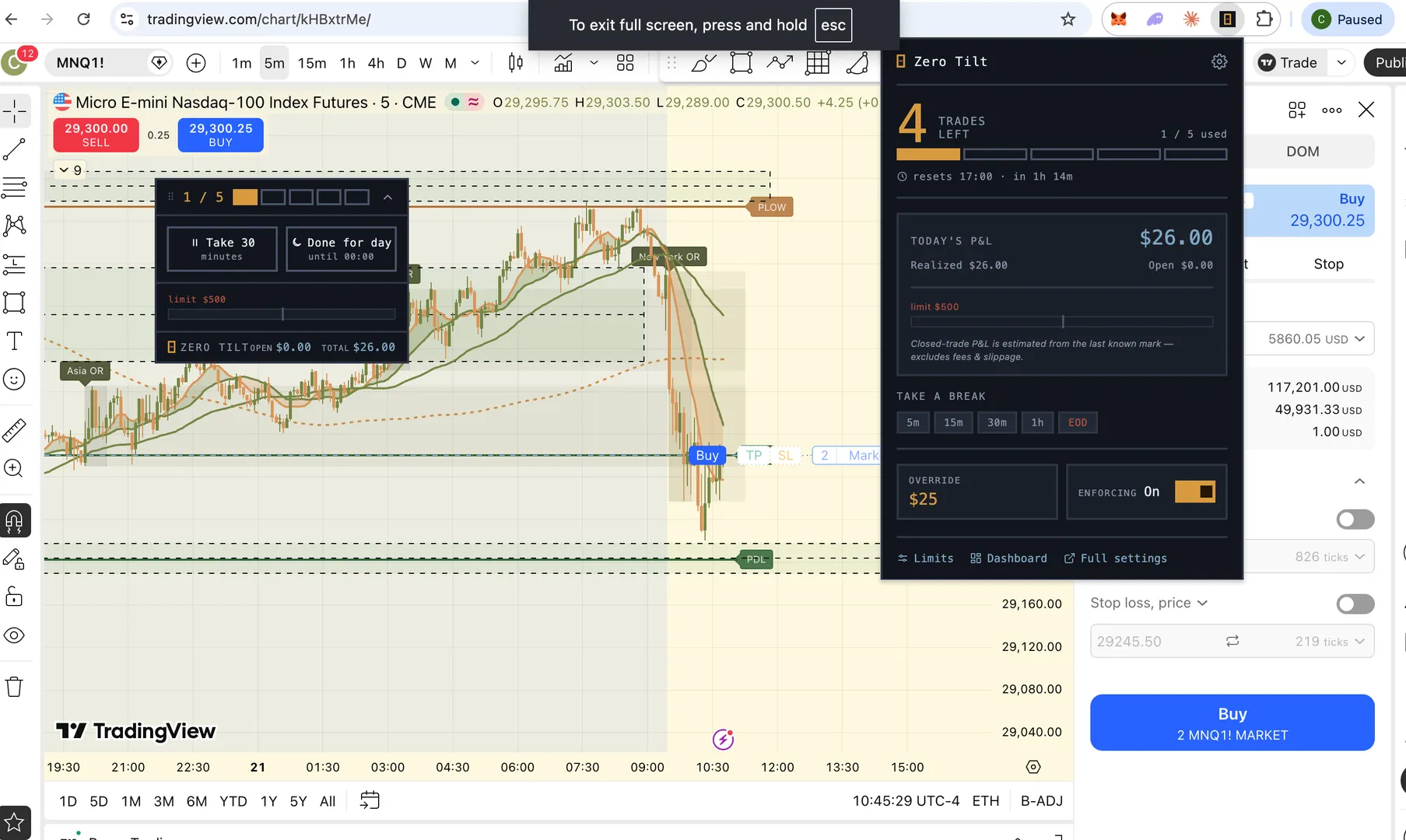Image resolution: width=1406 pixels, height=840 pixels.
Task: Select the ruler measure tool
Action: [15, 430]
